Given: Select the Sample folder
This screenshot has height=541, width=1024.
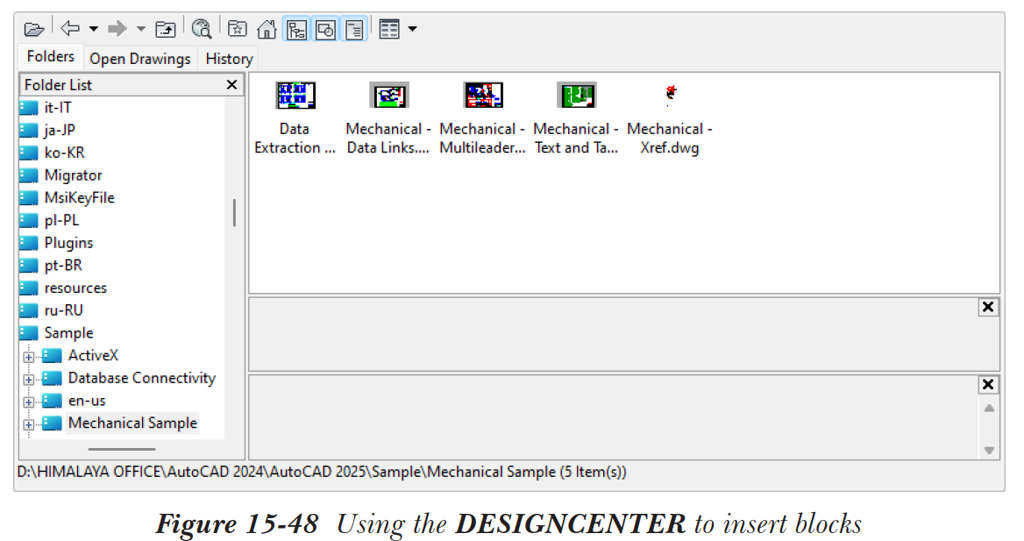Looking at the screenshot, I should point(69,333).
